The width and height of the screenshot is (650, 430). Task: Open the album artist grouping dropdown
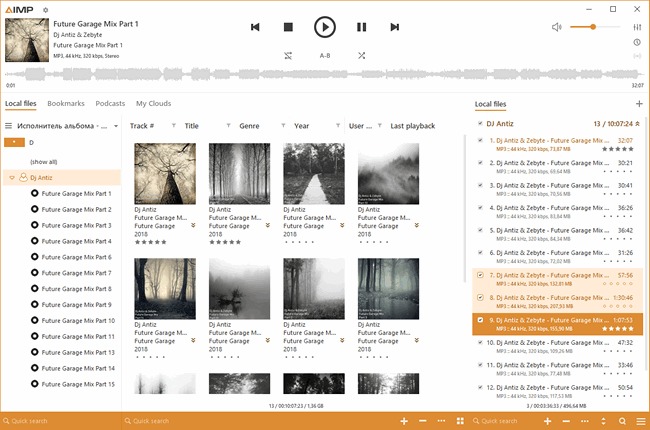[115, 126]
